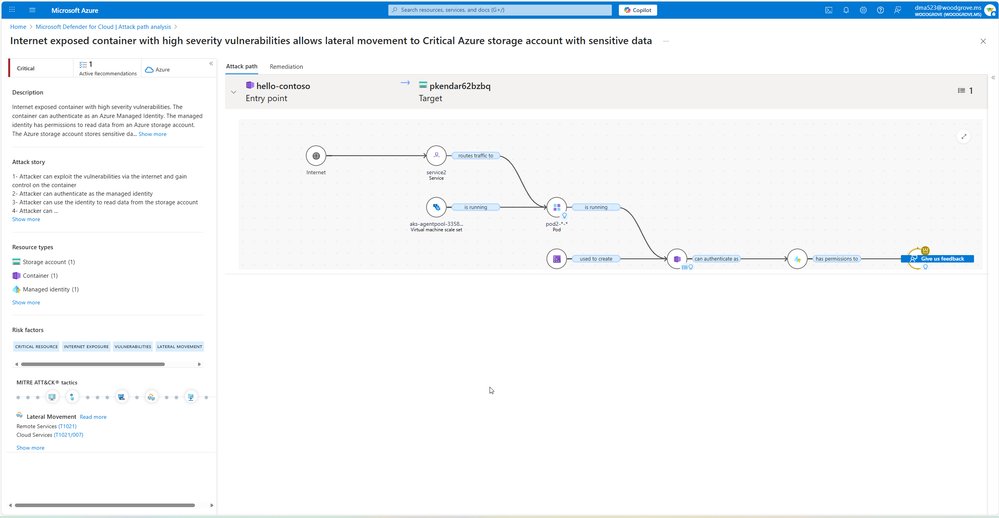Open the Active Recommendations section
This screenshot has width=999, height=518.
point(108,68)
